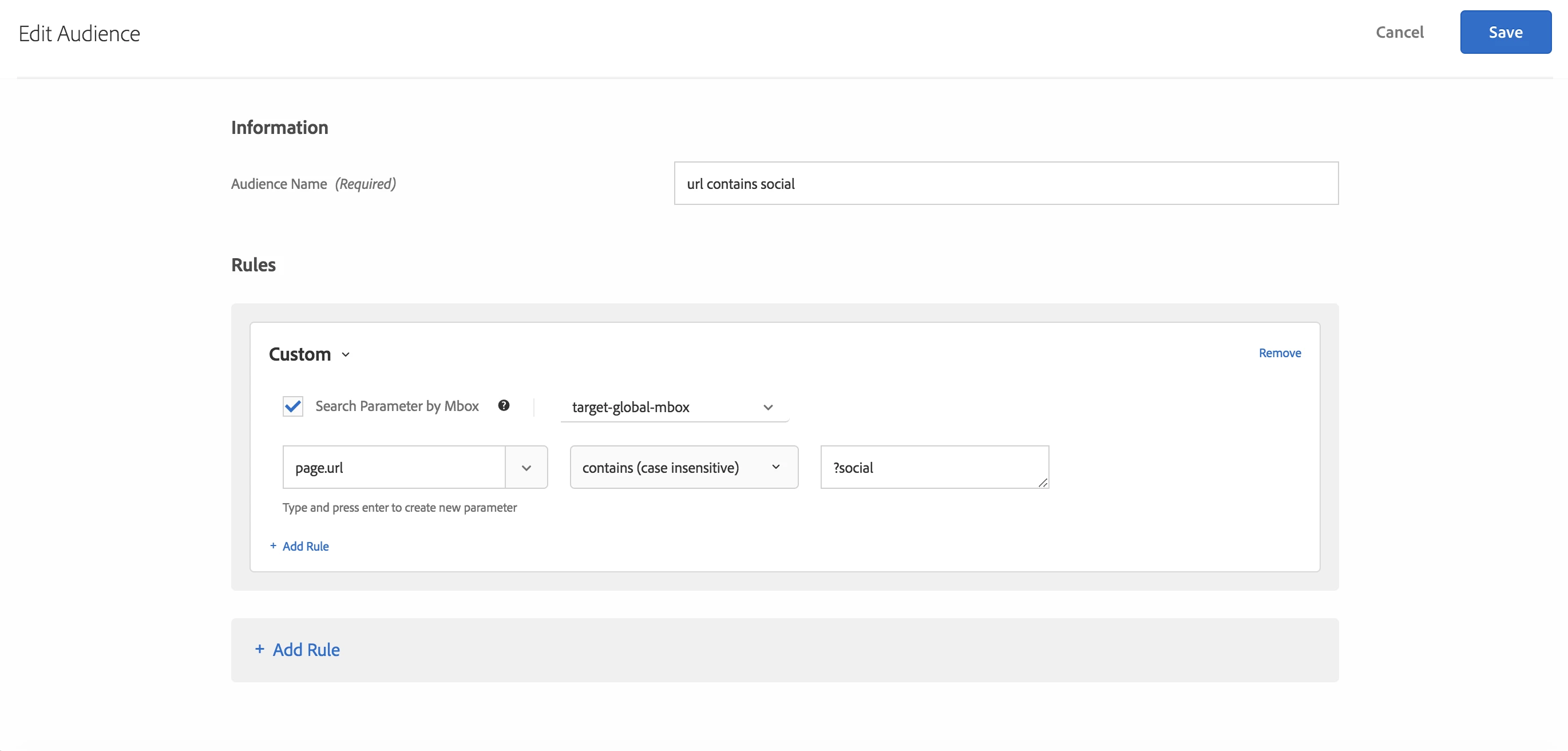Image resolution: width=1568 pixels, height=751 pixels.
Task: Click inner Add Rule link
Action: [306, 546]
